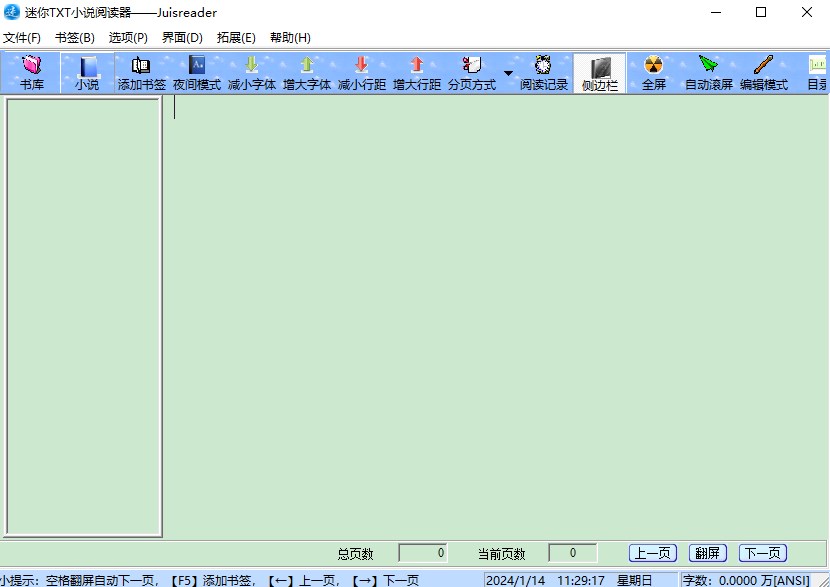Close the Juisreader window
The height and width of the screenshot is (587, 830).
807,12
